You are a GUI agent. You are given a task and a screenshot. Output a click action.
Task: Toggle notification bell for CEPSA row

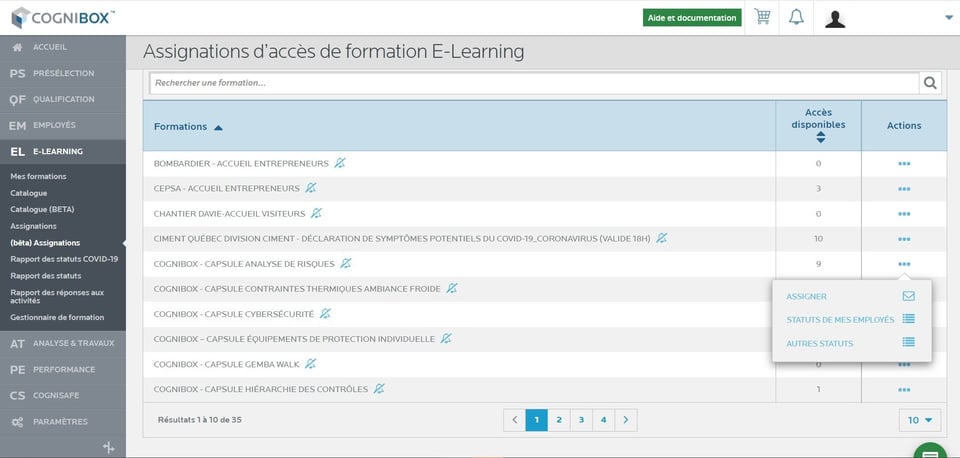point(311,188)
